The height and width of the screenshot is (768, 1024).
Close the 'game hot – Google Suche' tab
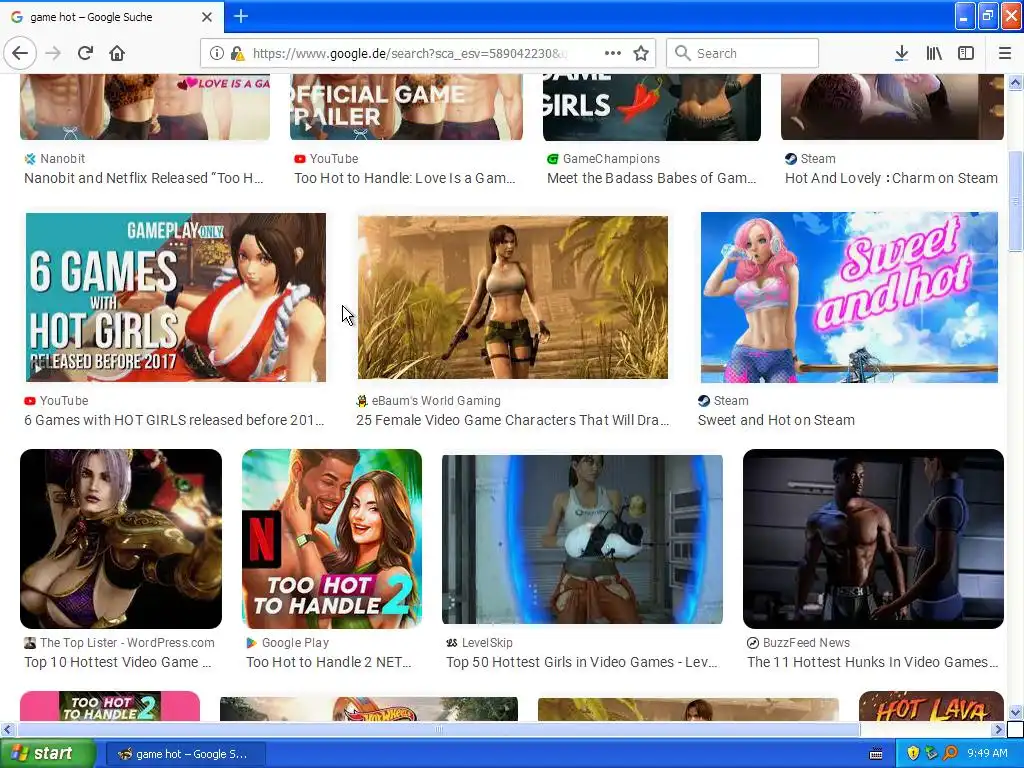[x=207, y=17]
